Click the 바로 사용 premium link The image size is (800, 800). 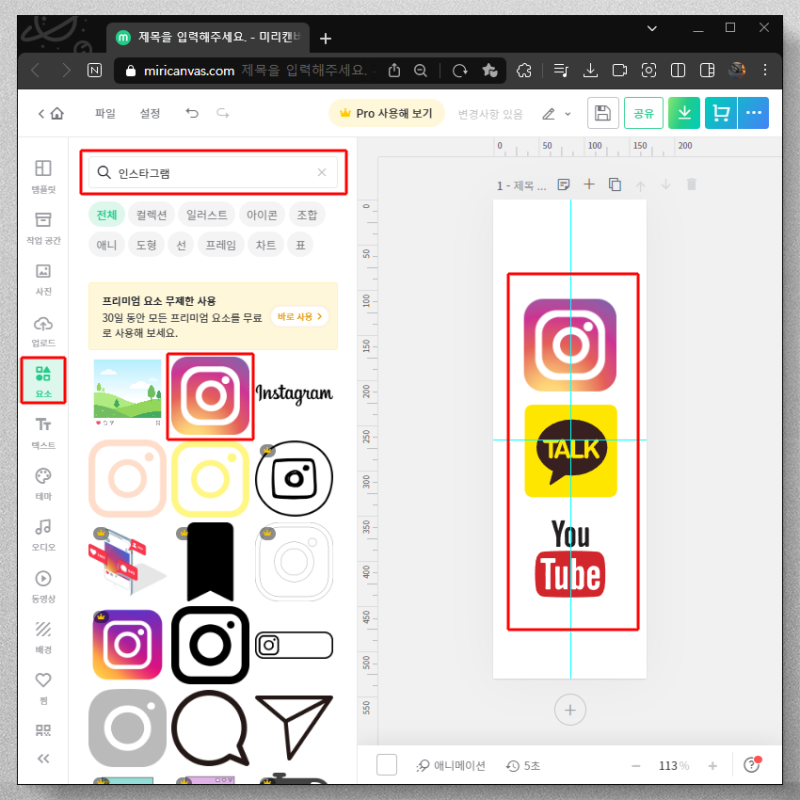coord(299,316)
